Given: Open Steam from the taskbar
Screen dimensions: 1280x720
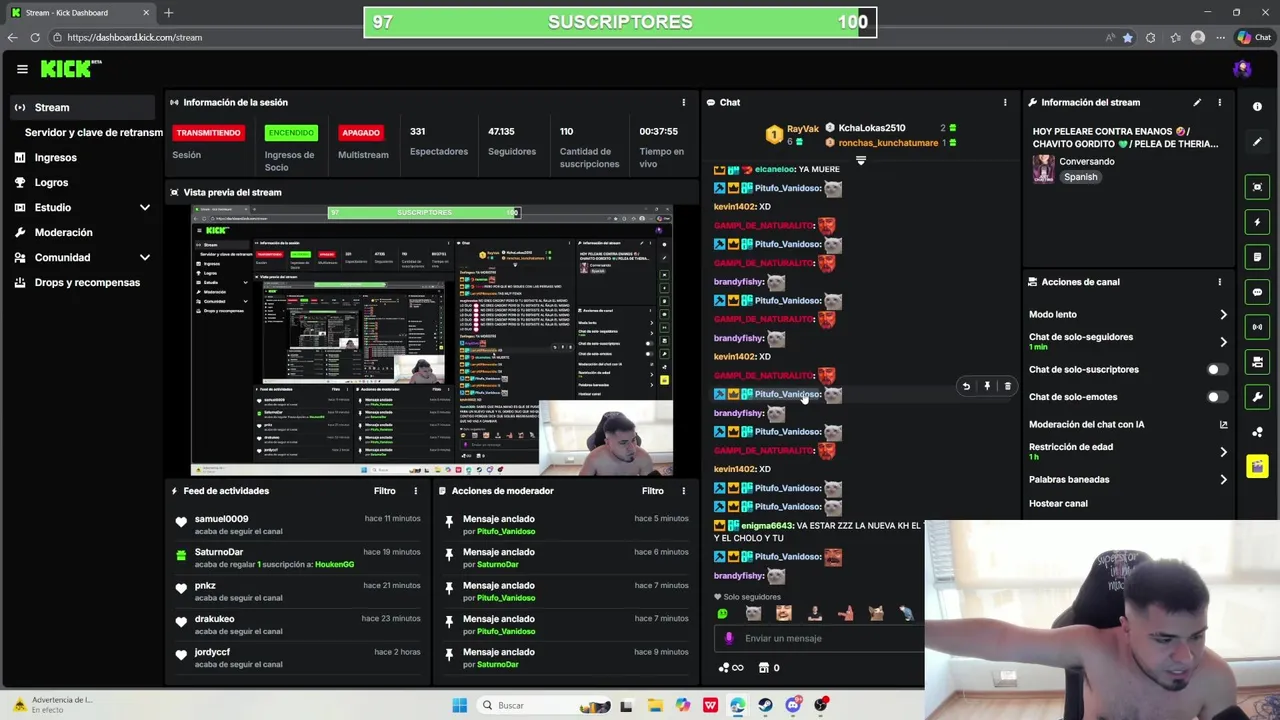Looking at the screenshot, I should click(x=765, y=705).
